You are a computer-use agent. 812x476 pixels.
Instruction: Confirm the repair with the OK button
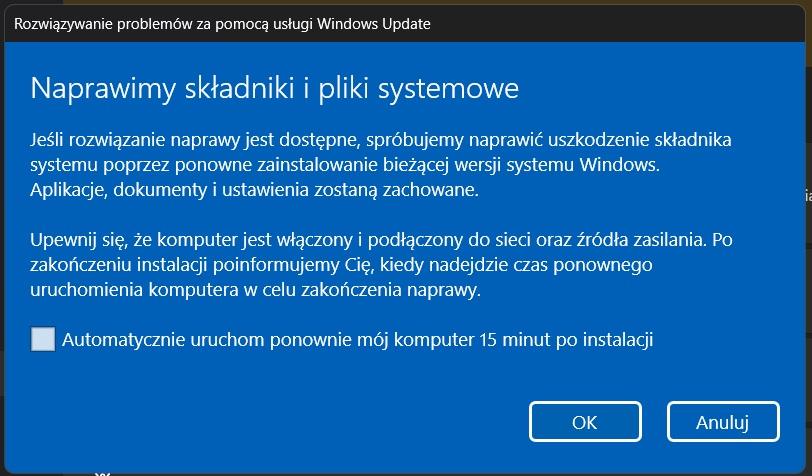tap(584, 422)
